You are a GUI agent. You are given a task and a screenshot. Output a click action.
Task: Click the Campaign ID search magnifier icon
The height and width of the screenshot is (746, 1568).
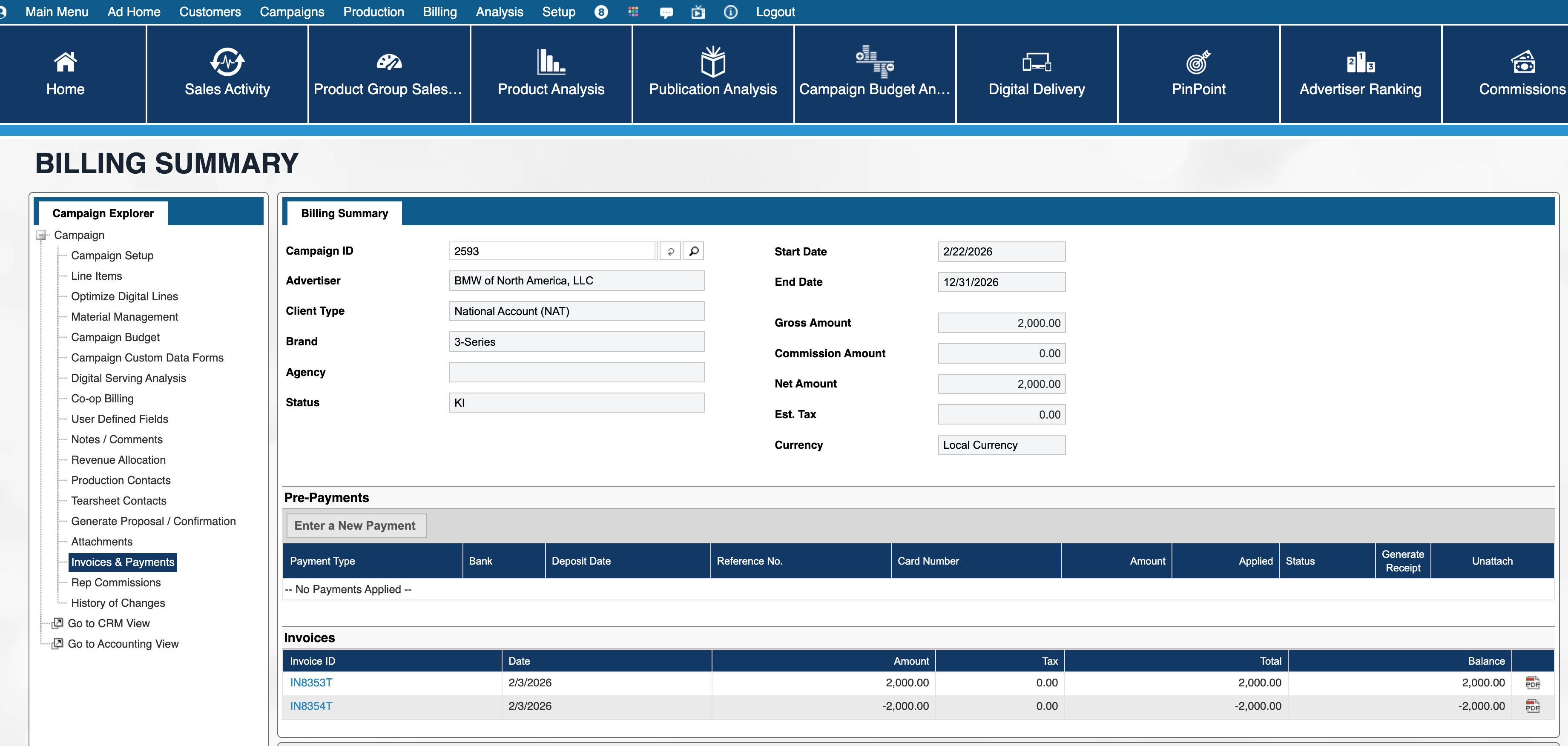693,251
